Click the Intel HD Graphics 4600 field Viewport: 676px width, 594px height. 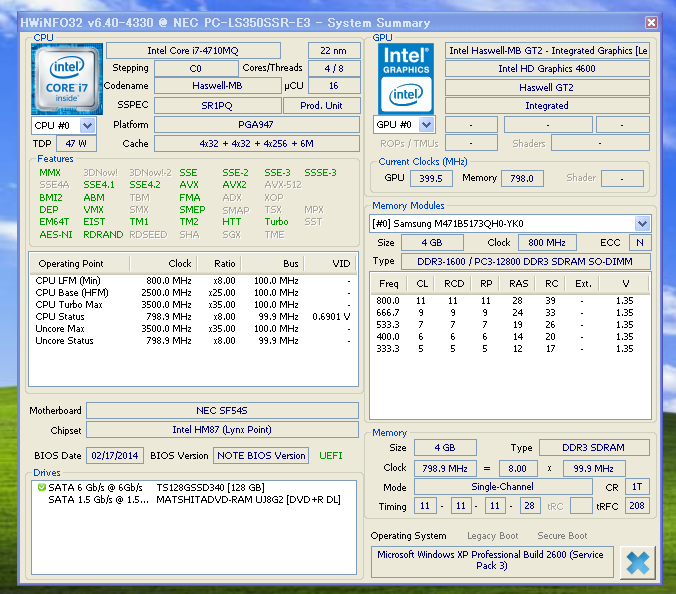[x=546, y=69]
